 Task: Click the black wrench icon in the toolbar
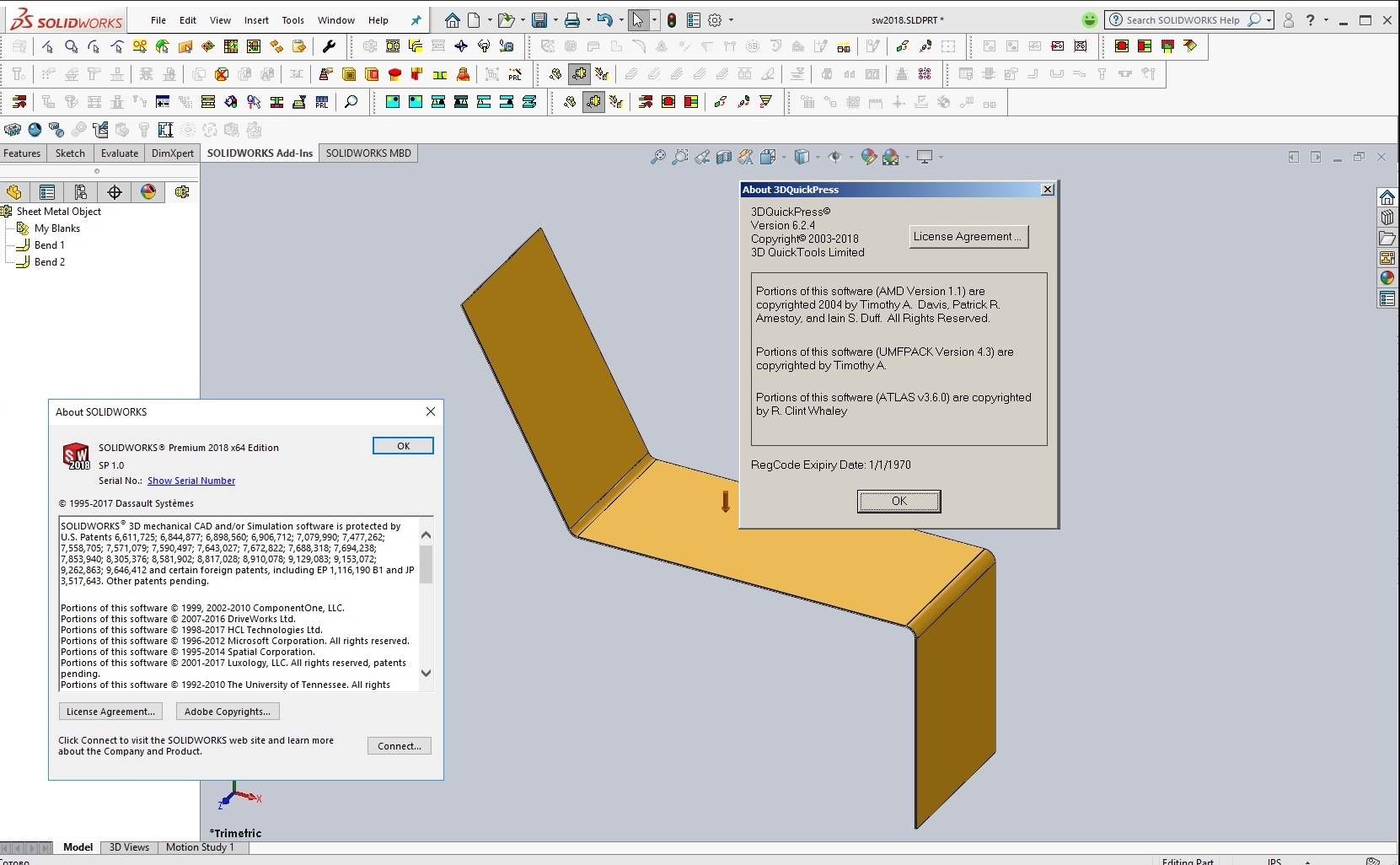pos(330,46)
